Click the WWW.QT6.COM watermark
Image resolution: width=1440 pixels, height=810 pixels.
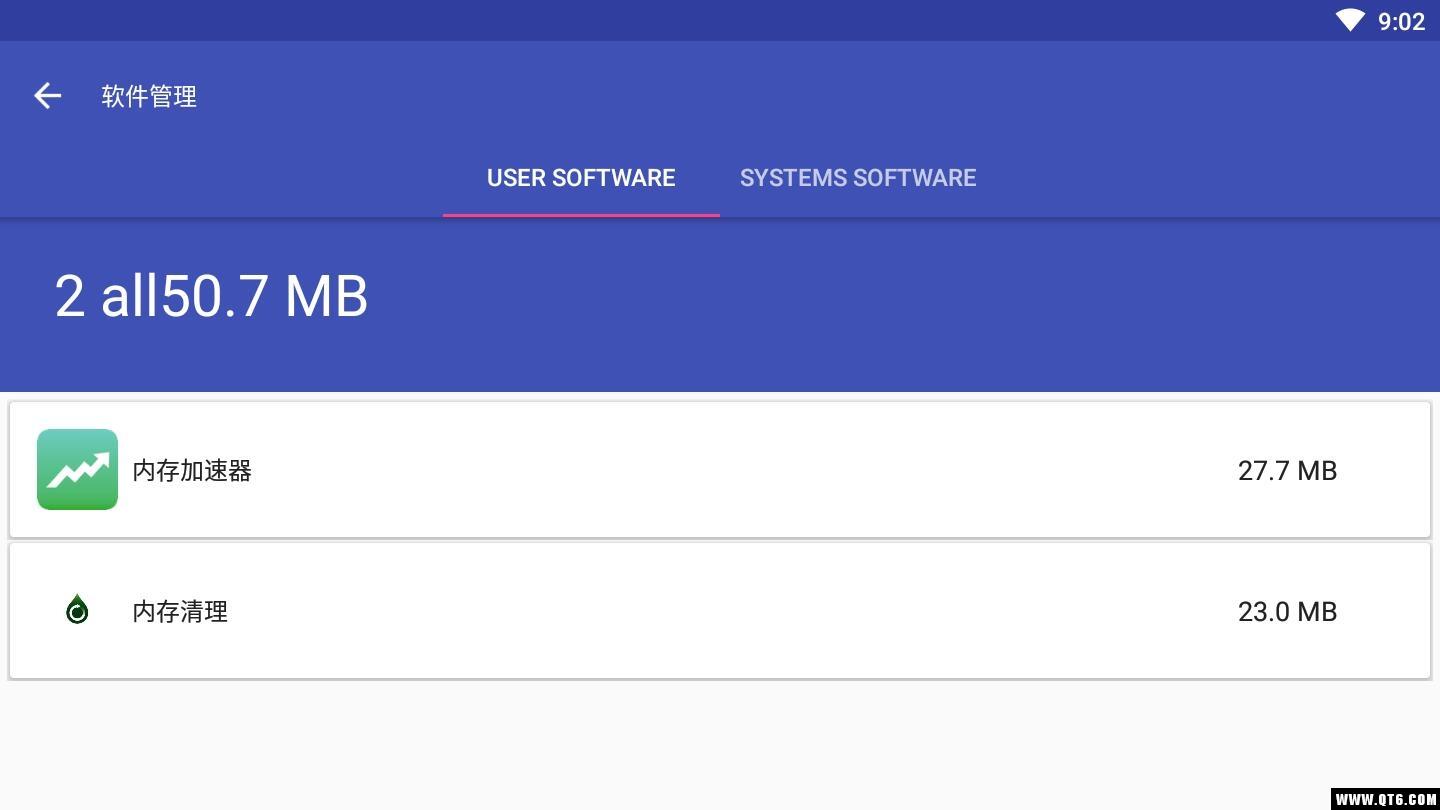pyautogui.click(x=1385, y=799)
